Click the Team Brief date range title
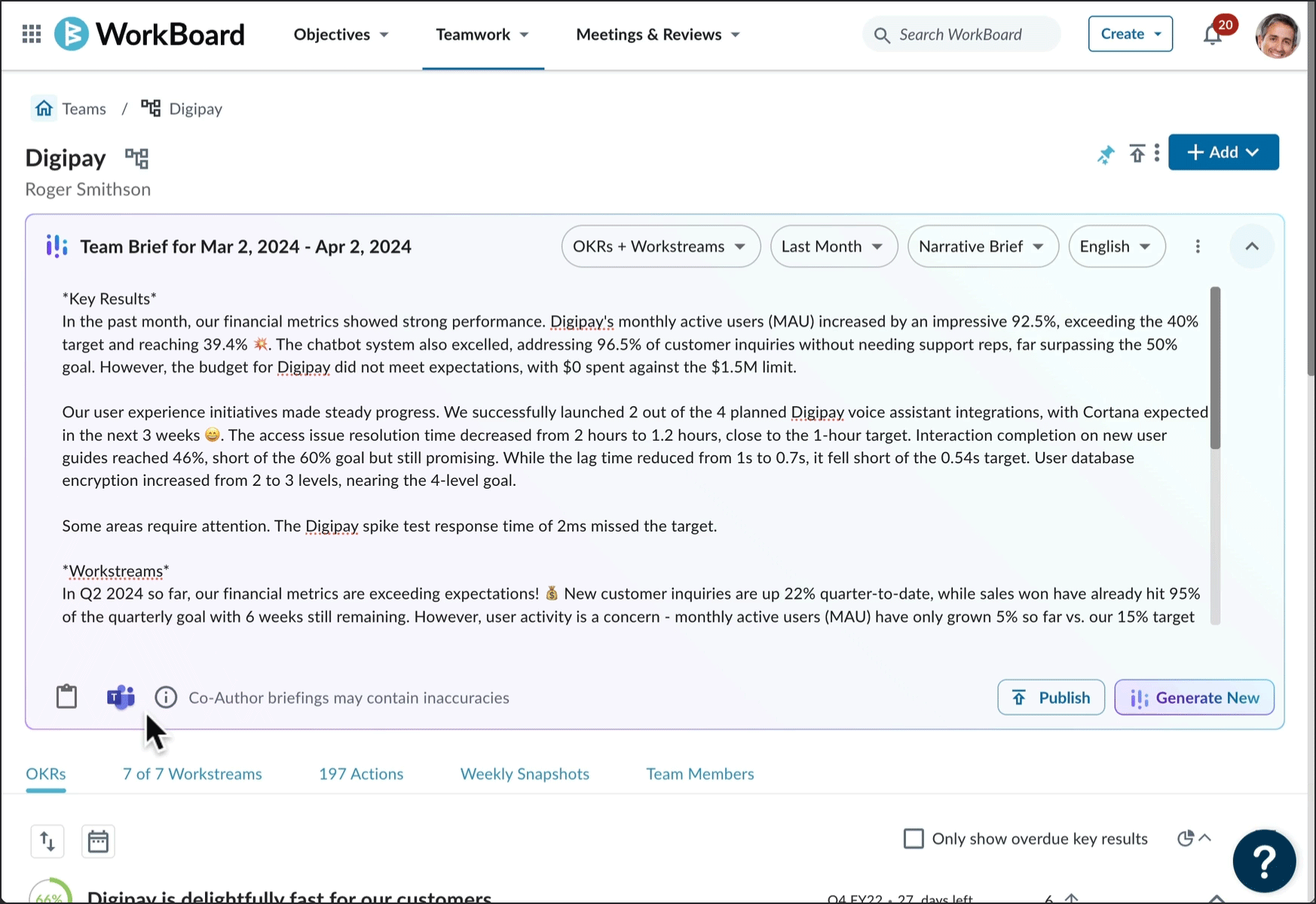This screenshot has height=904, width=1316. (x=246, y=246)
